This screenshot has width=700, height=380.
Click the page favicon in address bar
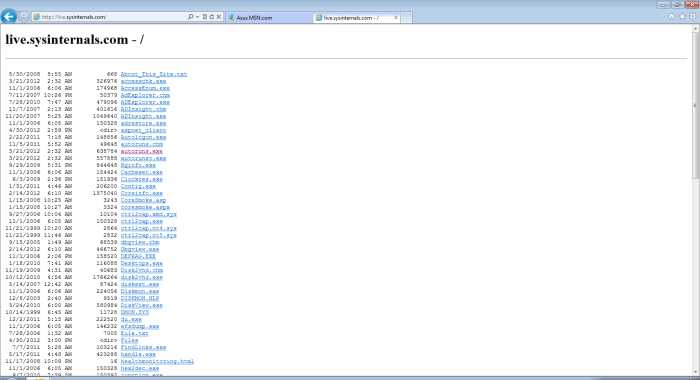pyautogui.click(x=37, y=17)
